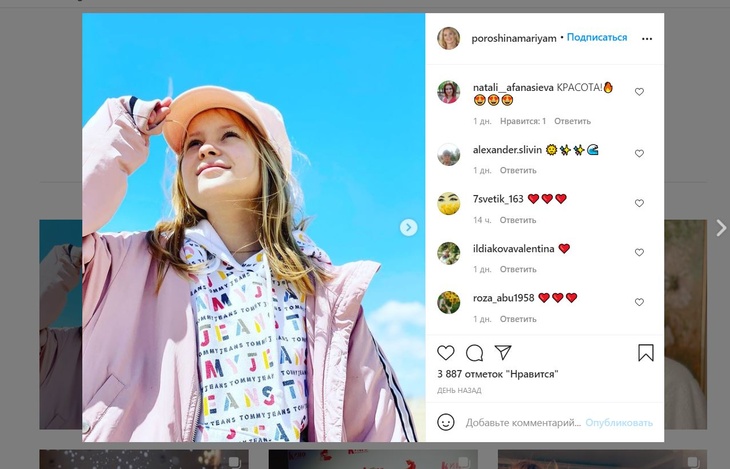Save post with bookmark icon
The height and width of the screenshot is (469, 730).
646,353
